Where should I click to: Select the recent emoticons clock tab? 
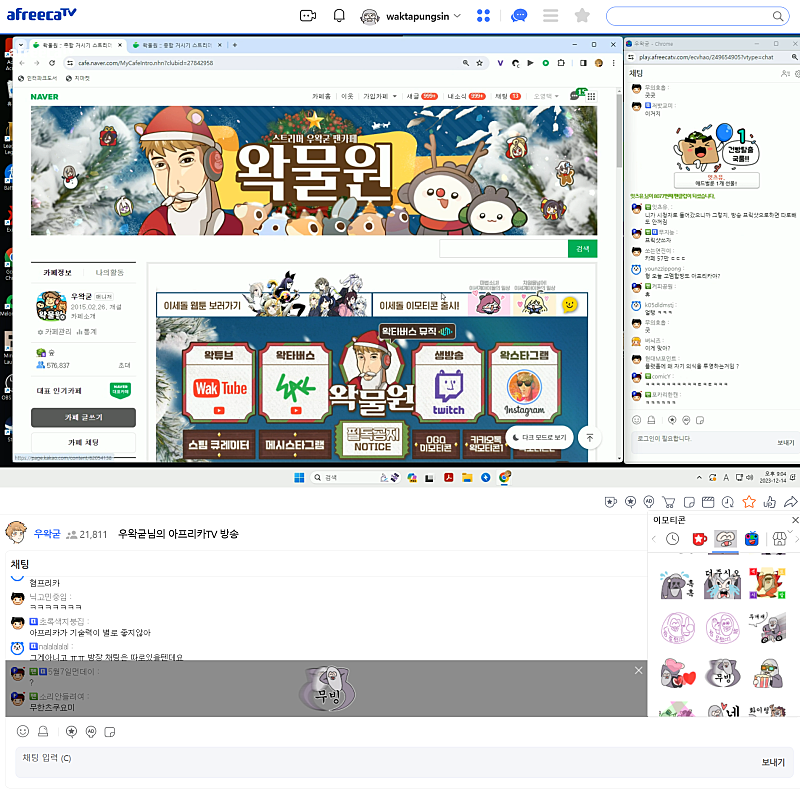point(672,539)
